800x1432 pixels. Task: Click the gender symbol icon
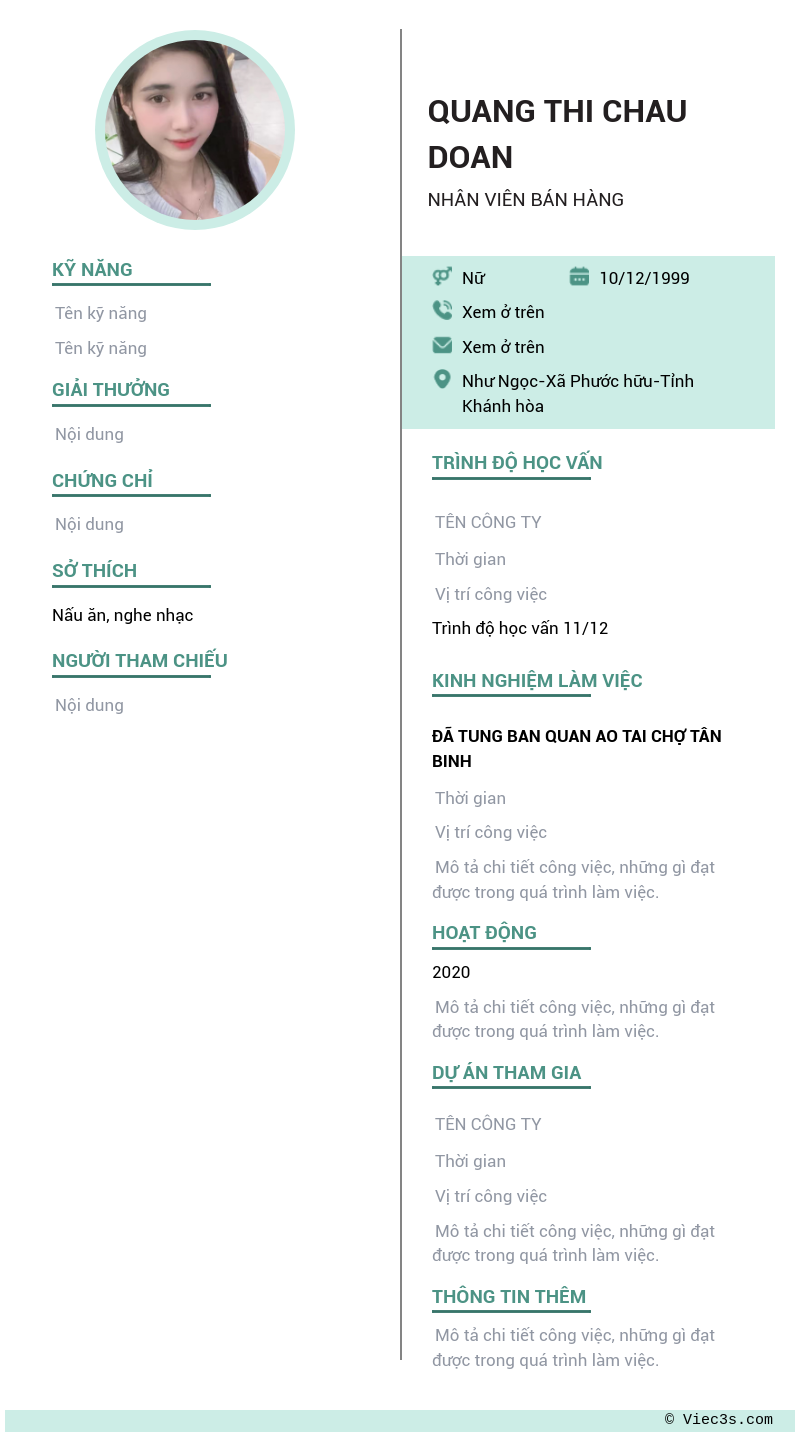click(x=442, y=277)
